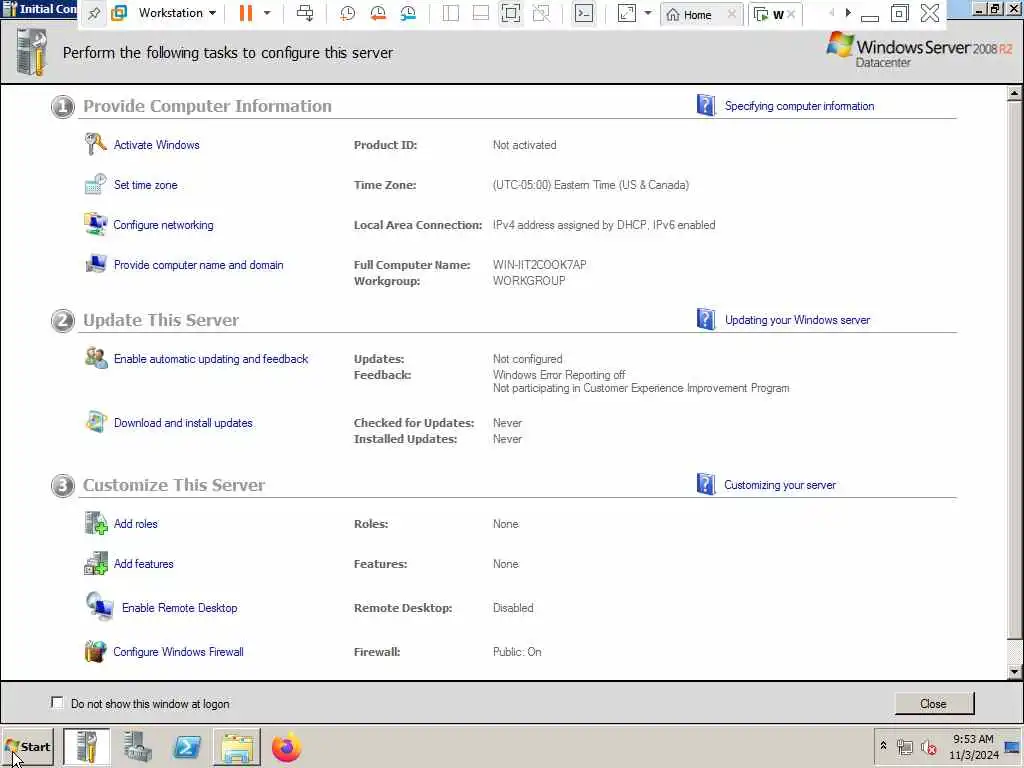Click the Download and install updates icon
Viewport: 1024px width, 768px height.
pyautogui.click(x=96, y=422)
